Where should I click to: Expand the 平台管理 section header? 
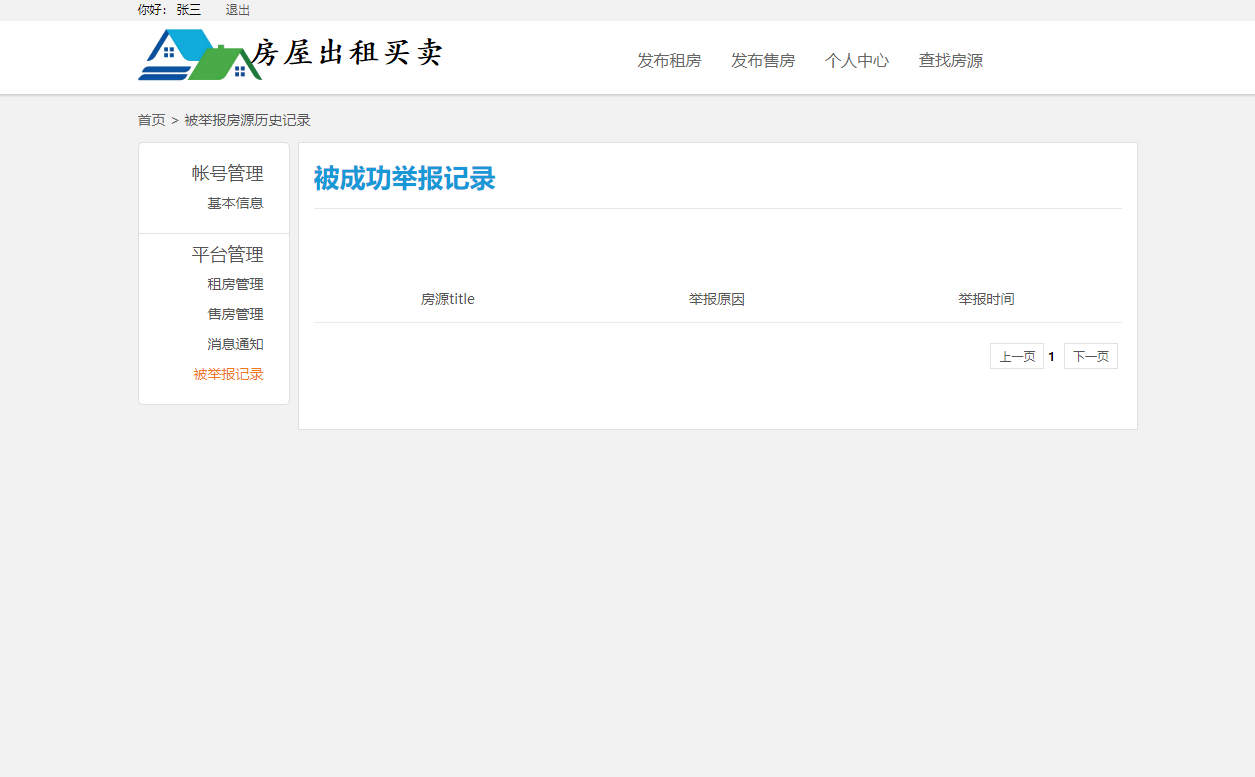229,254
